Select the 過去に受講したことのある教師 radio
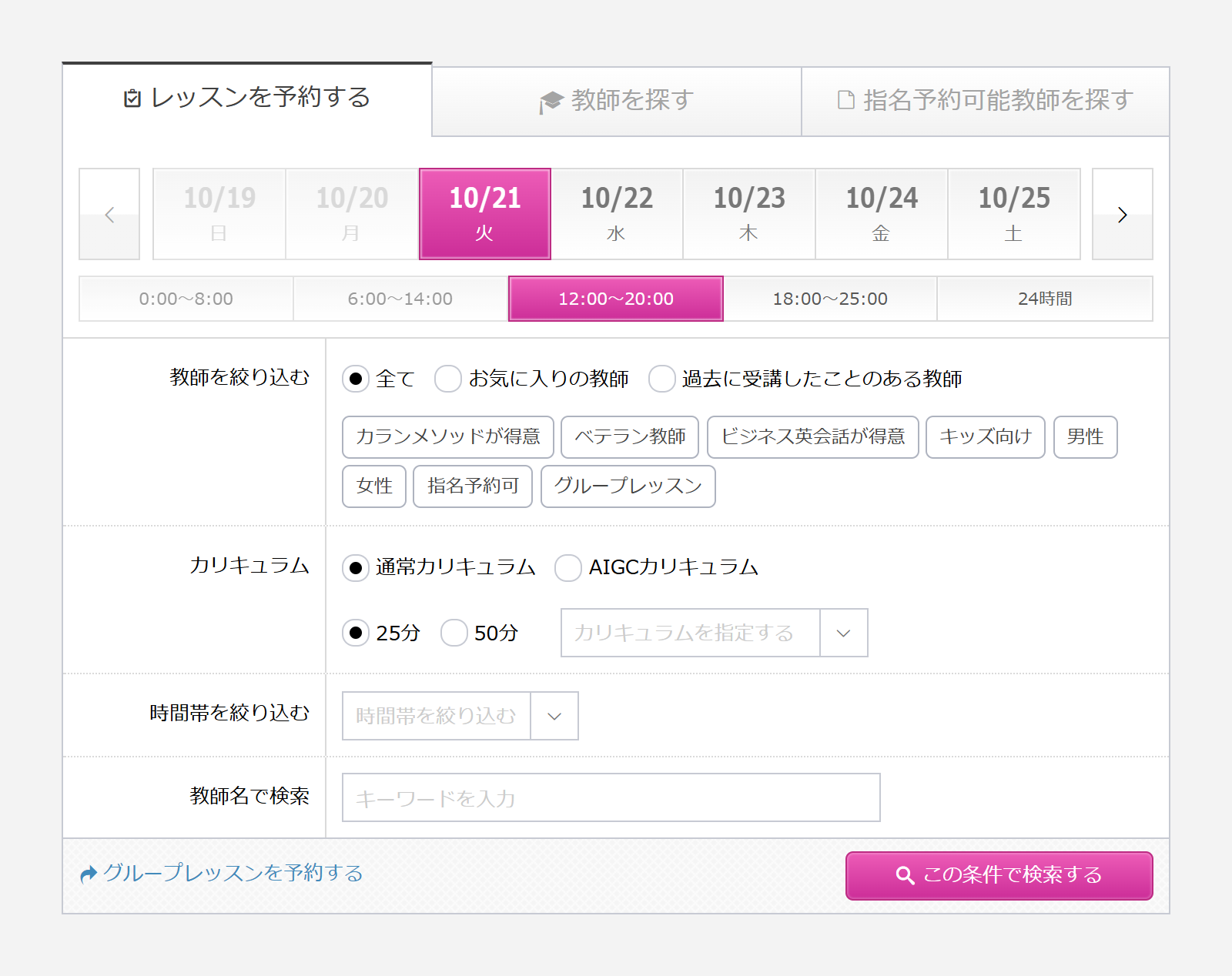This screenshot has width=1232, height=976. pyautogui.click(x=662, y=379)
